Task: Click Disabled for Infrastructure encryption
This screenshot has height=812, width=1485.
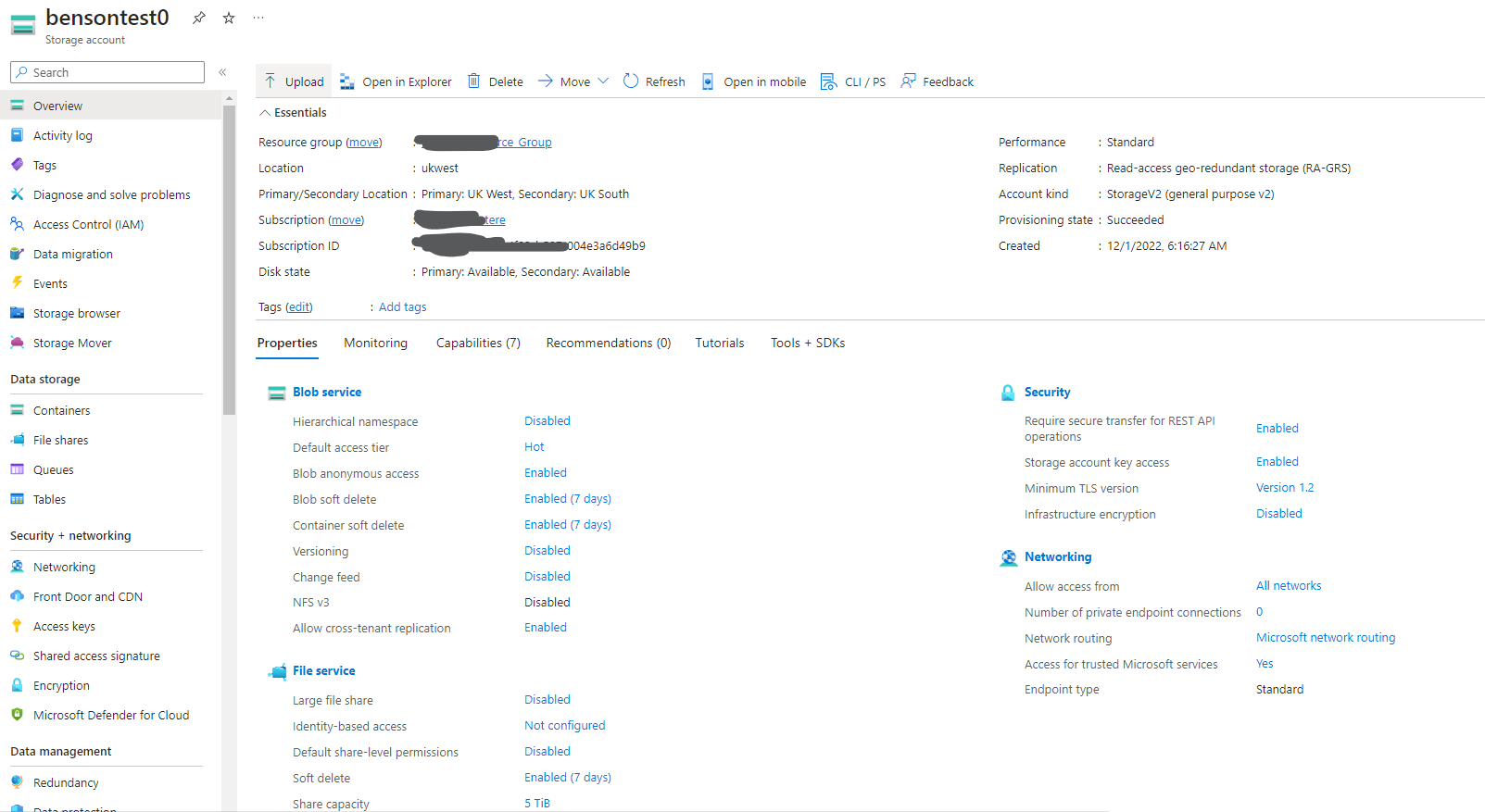Action: [1279, 513]
